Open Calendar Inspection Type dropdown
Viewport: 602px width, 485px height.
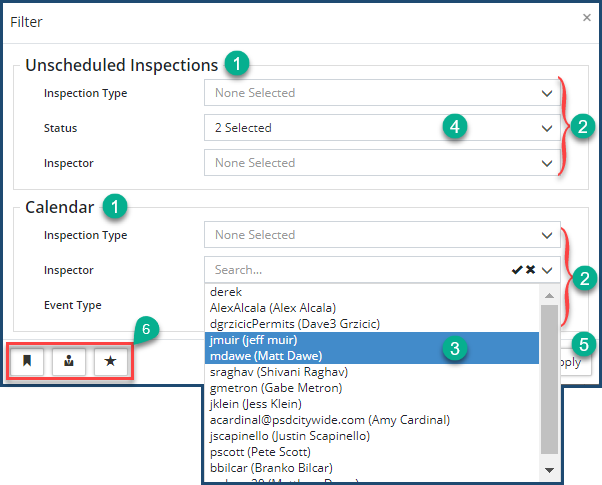(381, 235)
